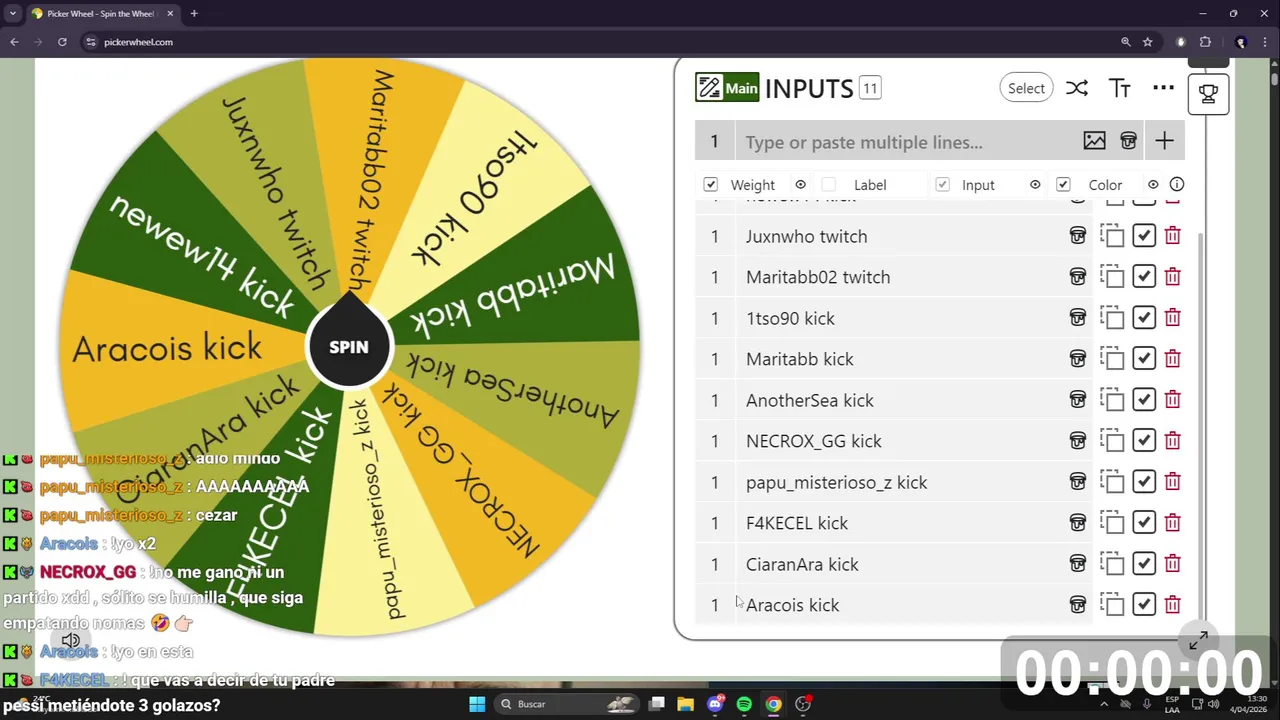Add an image input with the picture icon
The width and height of the screenshot is (1280, 720).
point(1094,141)
